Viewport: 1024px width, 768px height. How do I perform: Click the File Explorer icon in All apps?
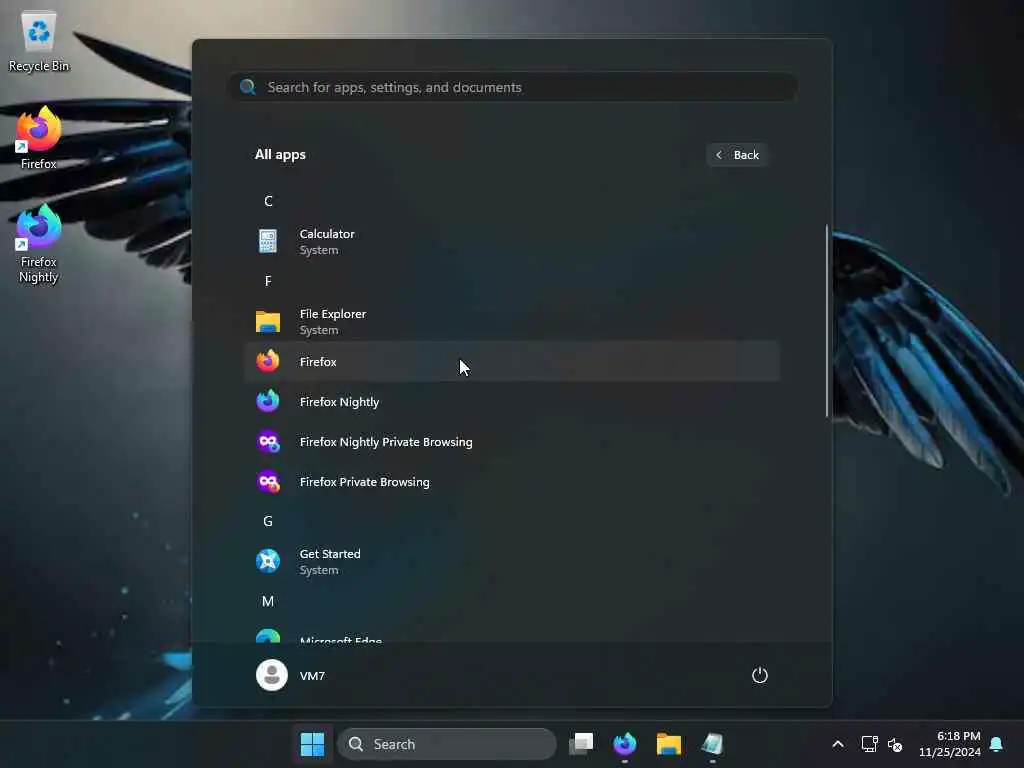tap(268, 321)
